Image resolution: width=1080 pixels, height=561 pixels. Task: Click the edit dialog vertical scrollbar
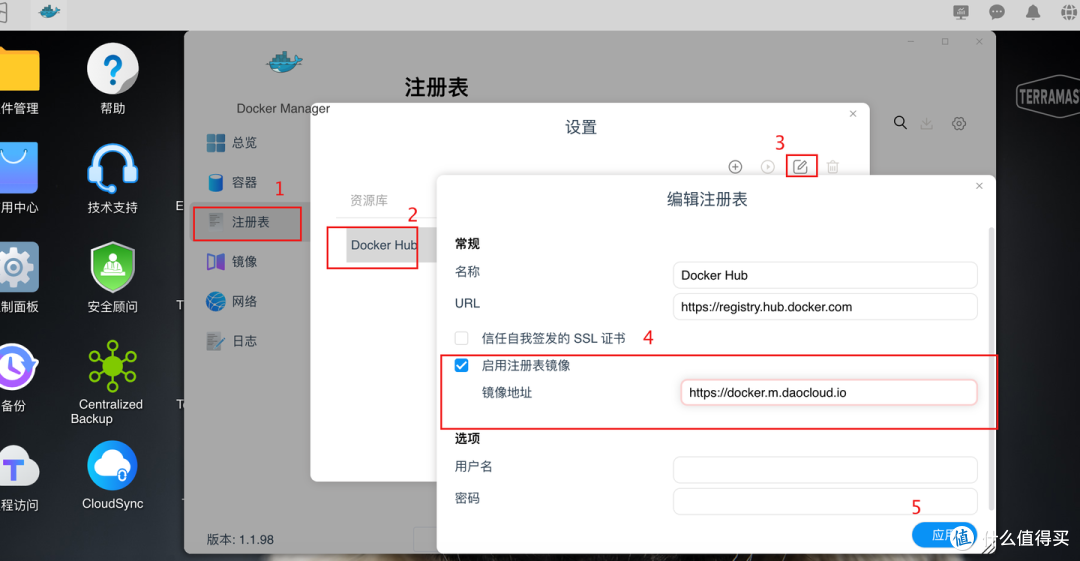(991, 369)
